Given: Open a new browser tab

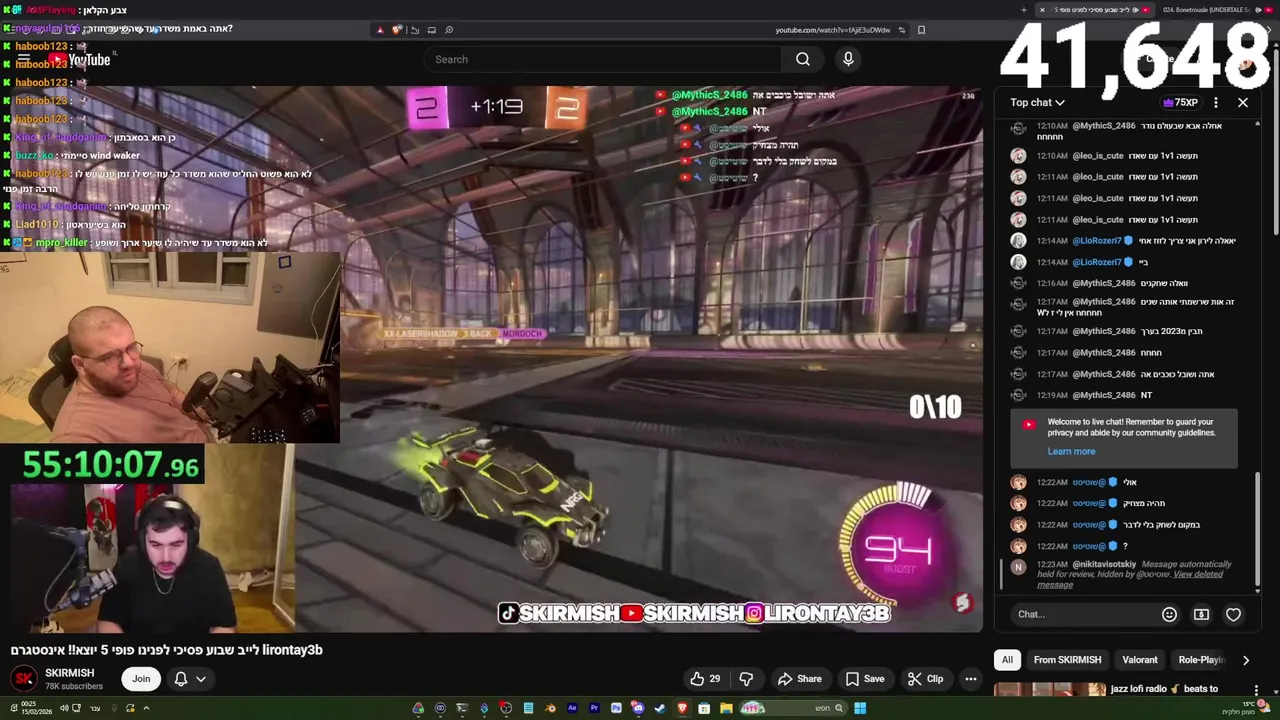Looking at the screenshot, I should tap(1023, 10).
